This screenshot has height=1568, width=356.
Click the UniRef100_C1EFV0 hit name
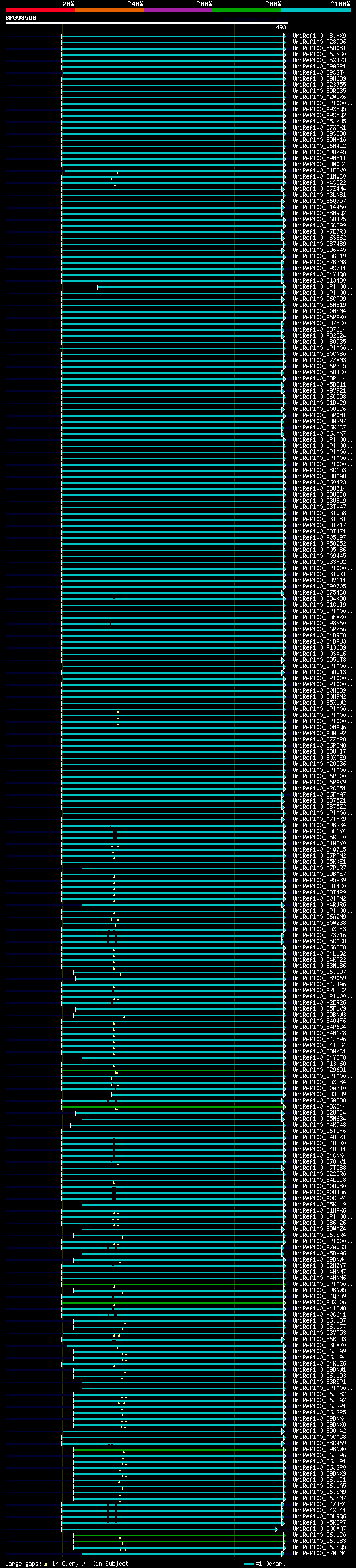pyautogui.click(x=319, y=170)
